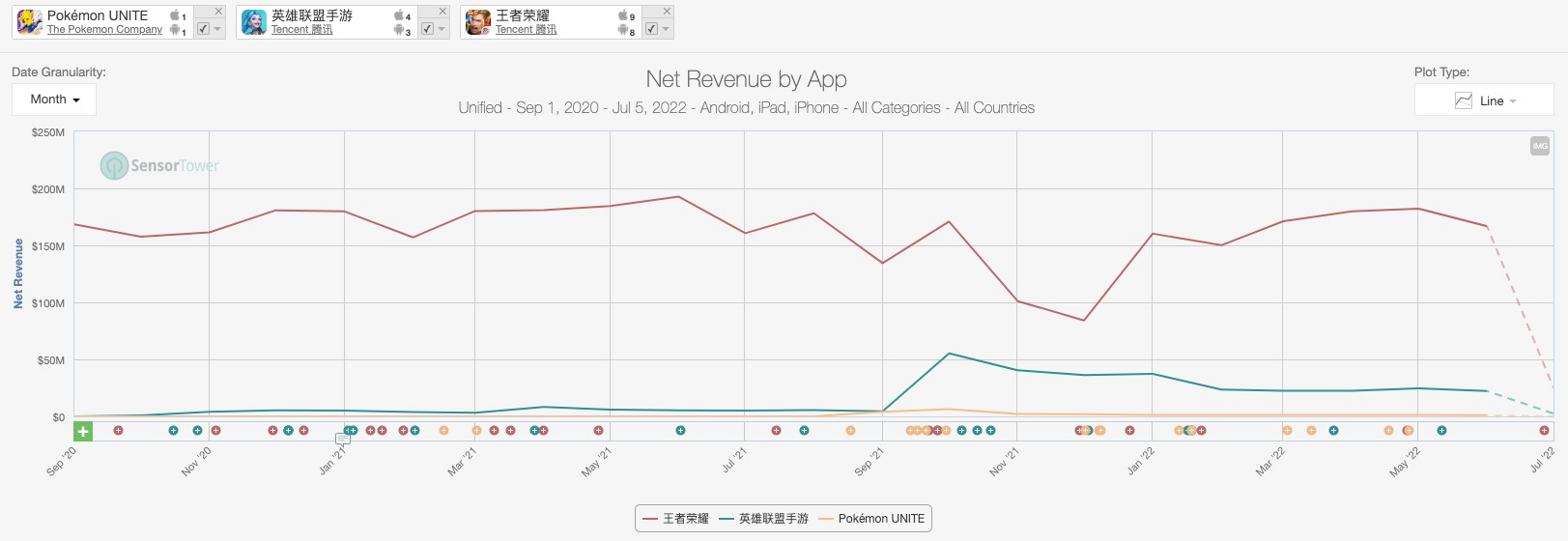Toggle 王者荣耀 series in the legend
This screenshot has width=1568, height=541.
point(675,519)
